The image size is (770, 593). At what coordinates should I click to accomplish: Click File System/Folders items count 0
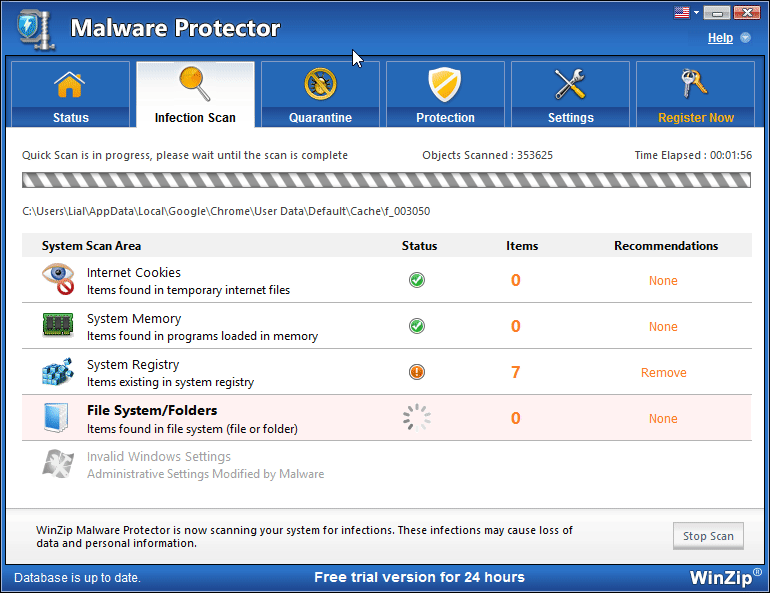[x=515, y=418]
